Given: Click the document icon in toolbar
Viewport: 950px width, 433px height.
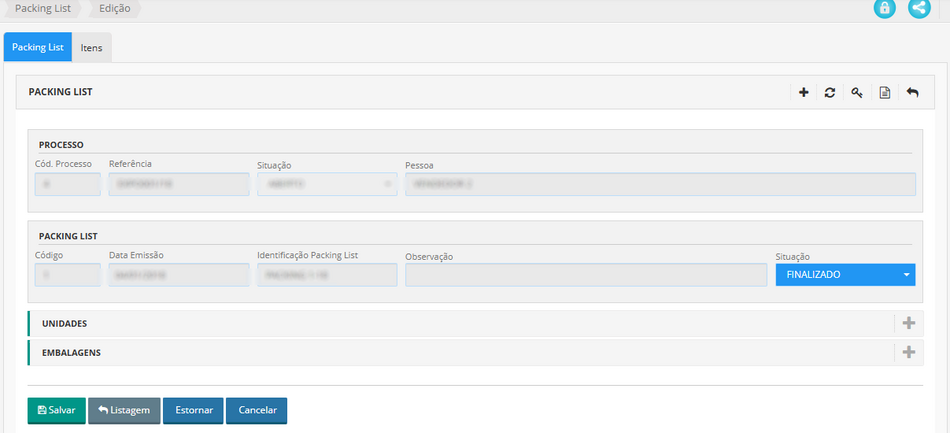Looking at the screenshot, I should coord(884,93).
